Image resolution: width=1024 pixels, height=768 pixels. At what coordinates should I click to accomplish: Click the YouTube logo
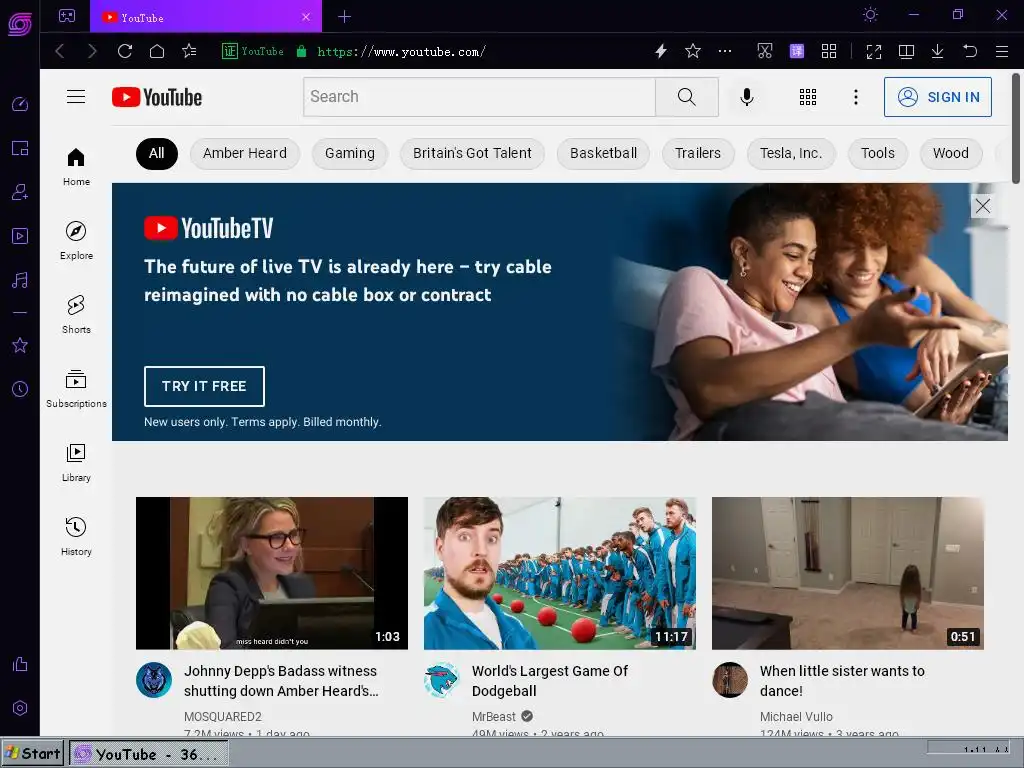coord(157,97)
